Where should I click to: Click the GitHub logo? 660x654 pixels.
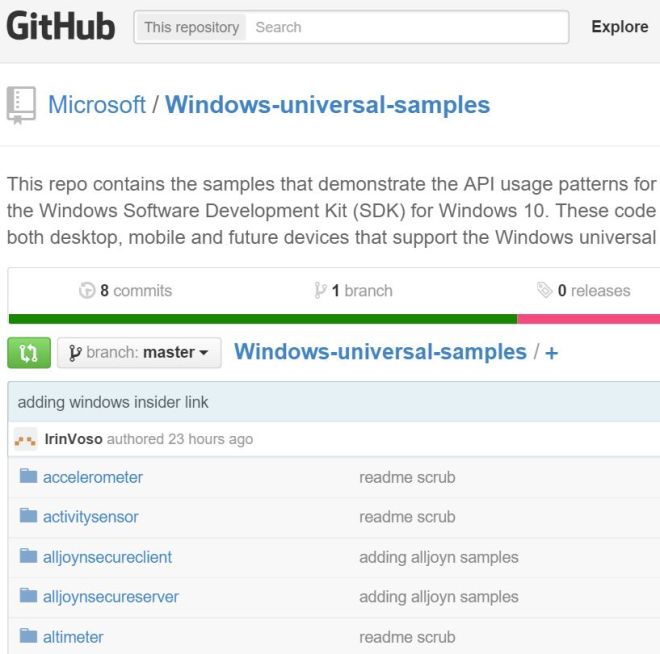(x=61, y=27)
